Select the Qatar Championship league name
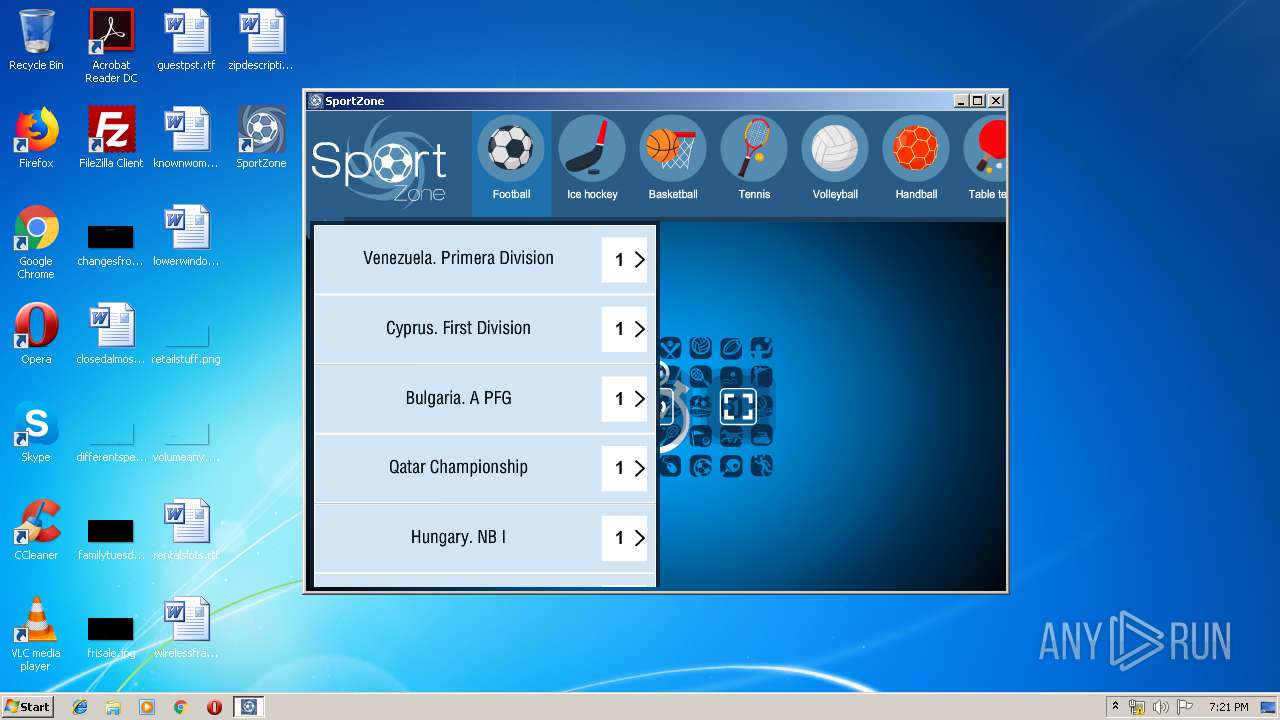Image resolution: width=1280 pixels, height=720 pixels. 458,467
